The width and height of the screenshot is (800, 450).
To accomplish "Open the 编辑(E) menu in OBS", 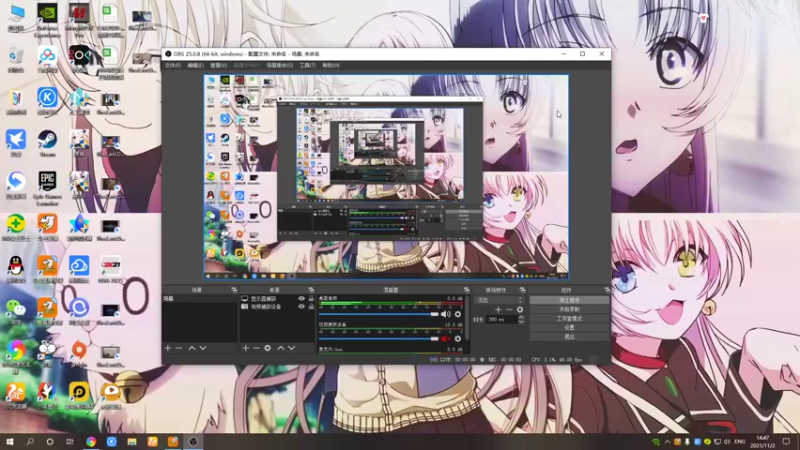I will (195, 65).
